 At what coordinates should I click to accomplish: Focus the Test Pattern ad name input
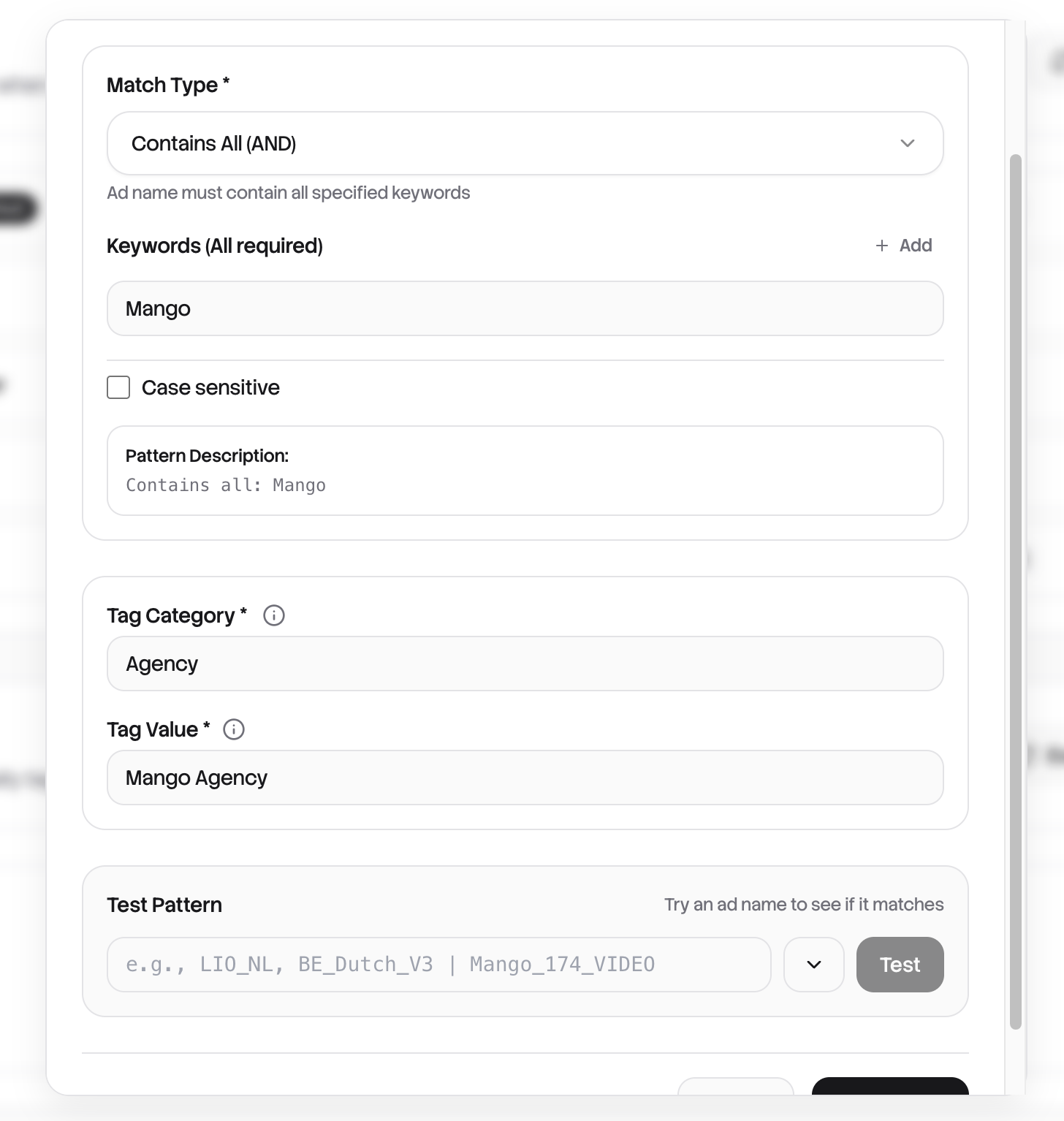tap(438, 965)
